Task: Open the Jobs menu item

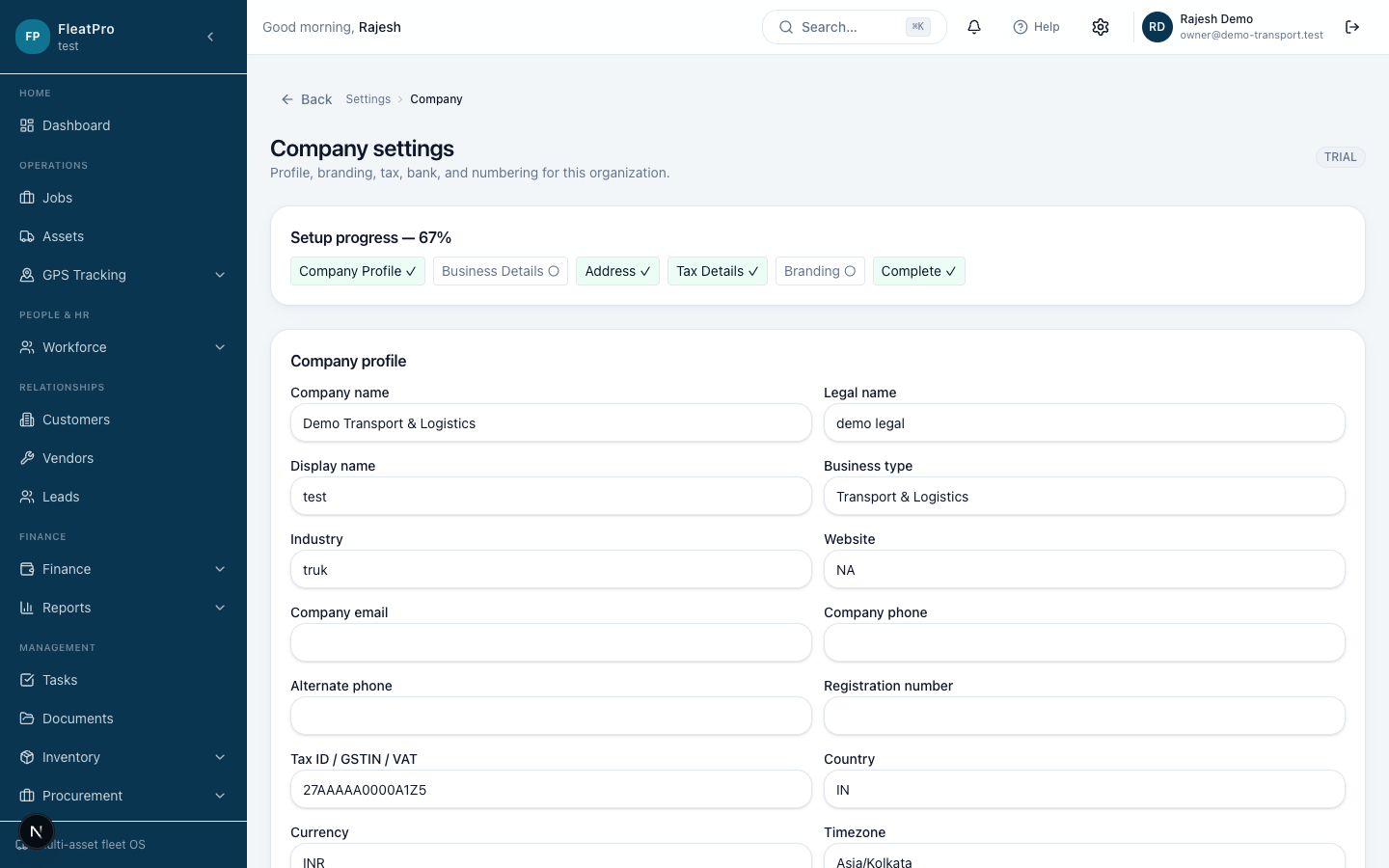Action: [123, 198]
